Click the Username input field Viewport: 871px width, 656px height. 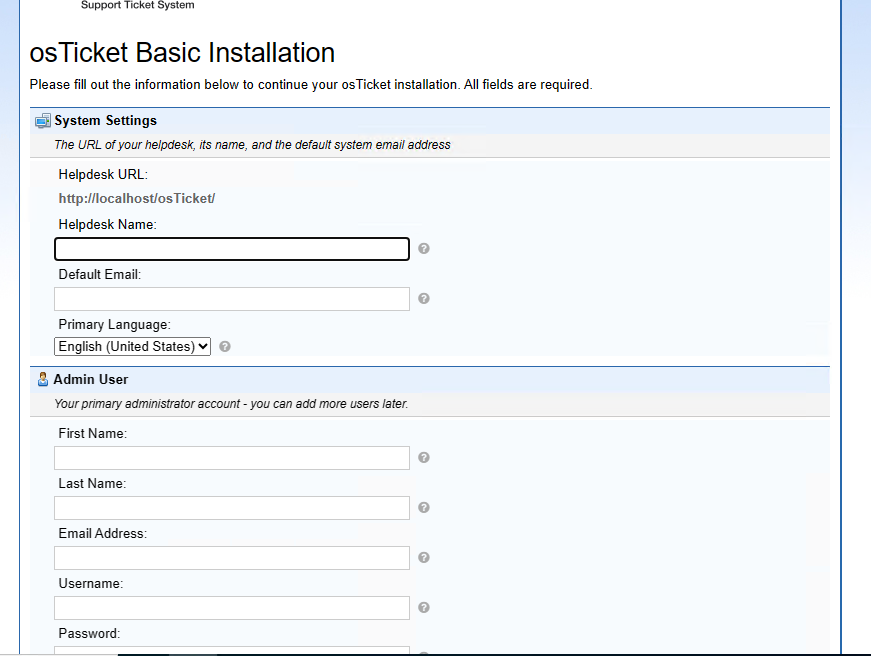[232, 608]
